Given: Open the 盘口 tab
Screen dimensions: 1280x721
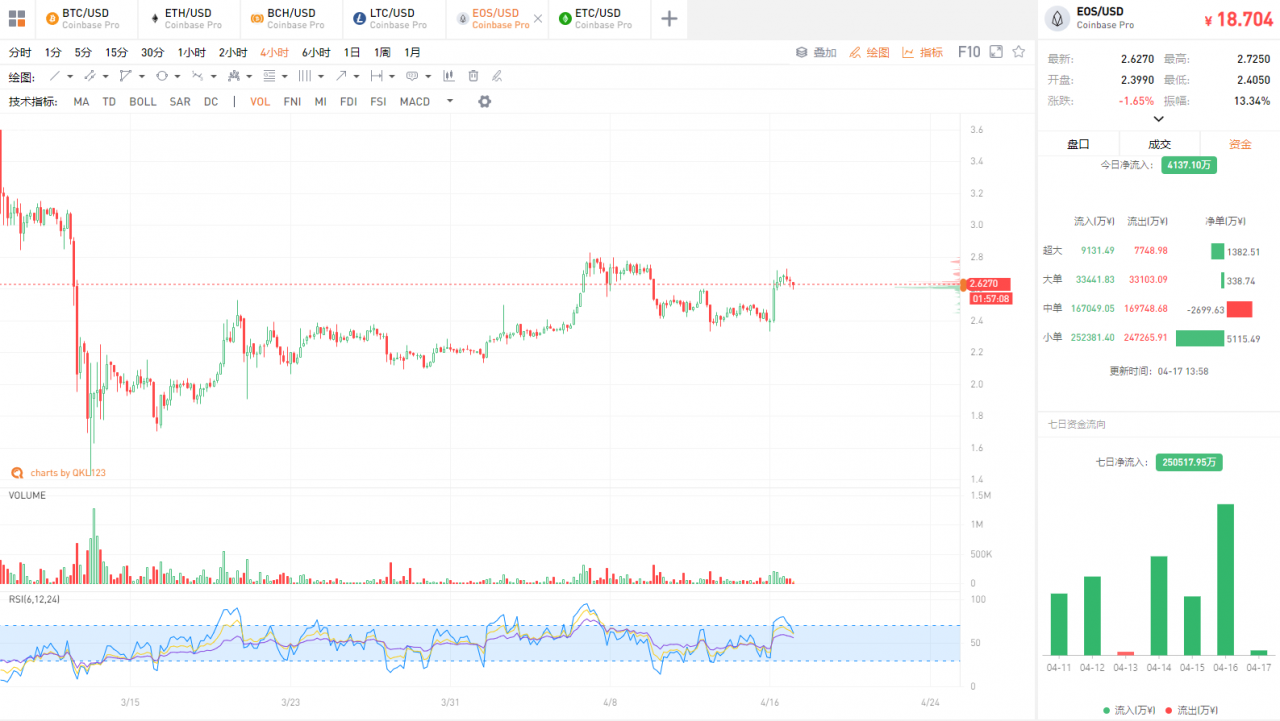Looking at the screenshot, I should point(1078,144).
